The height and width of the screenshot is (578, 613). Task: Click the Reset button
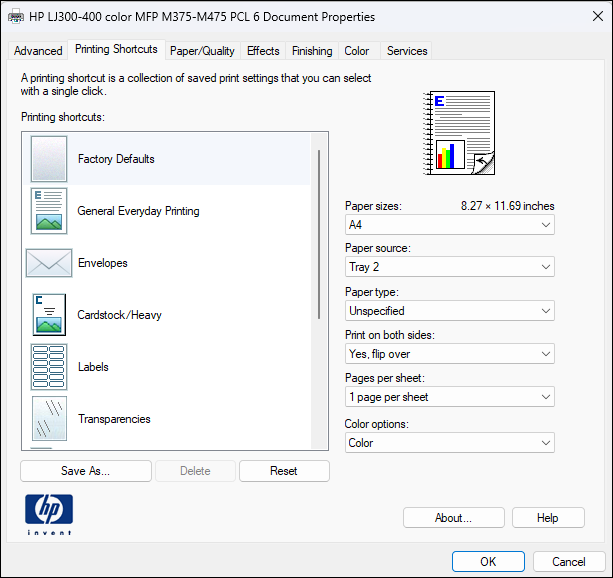tap(284, 471)
